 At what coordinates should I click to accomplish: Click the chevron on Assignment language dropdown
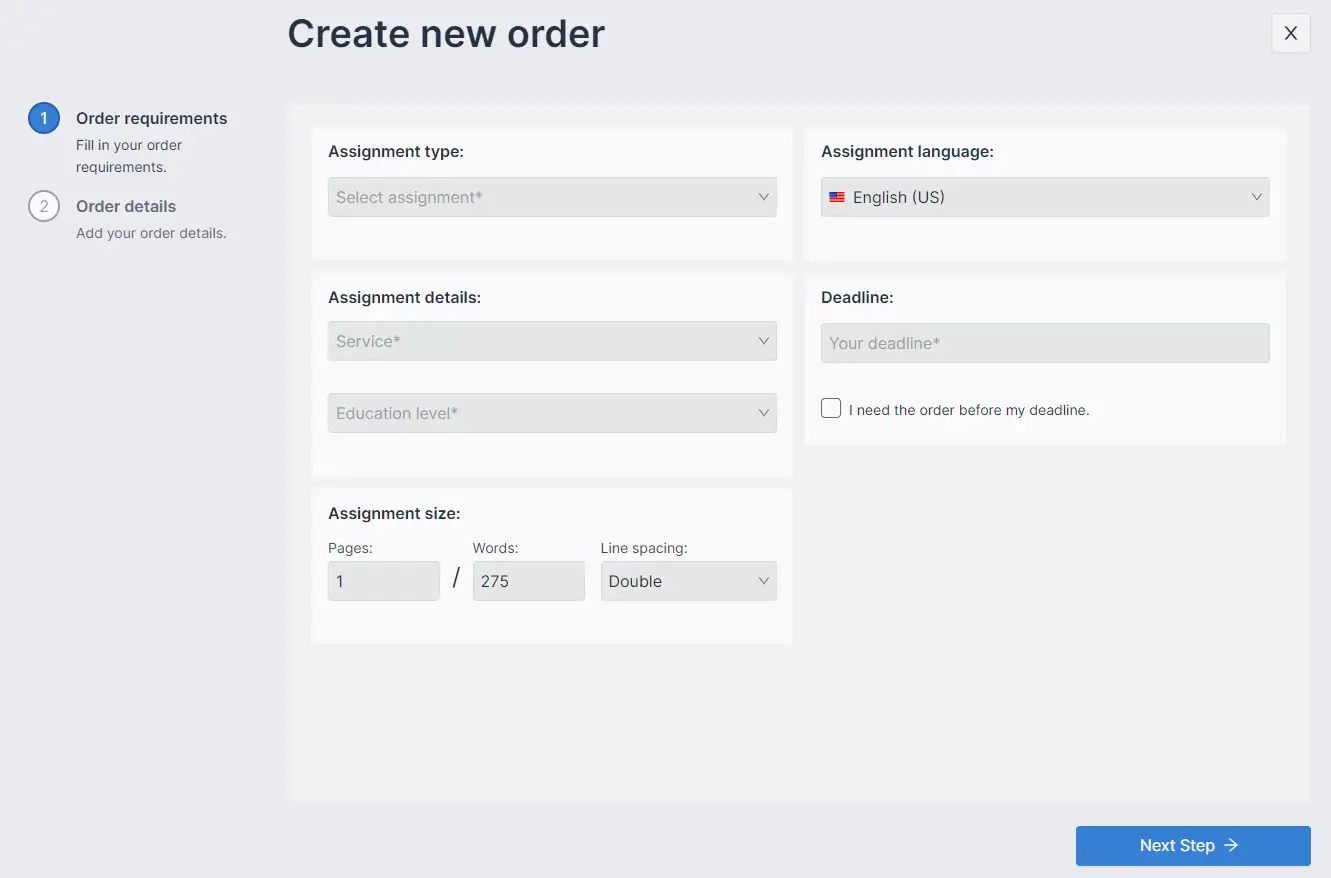coord(1257,197)
